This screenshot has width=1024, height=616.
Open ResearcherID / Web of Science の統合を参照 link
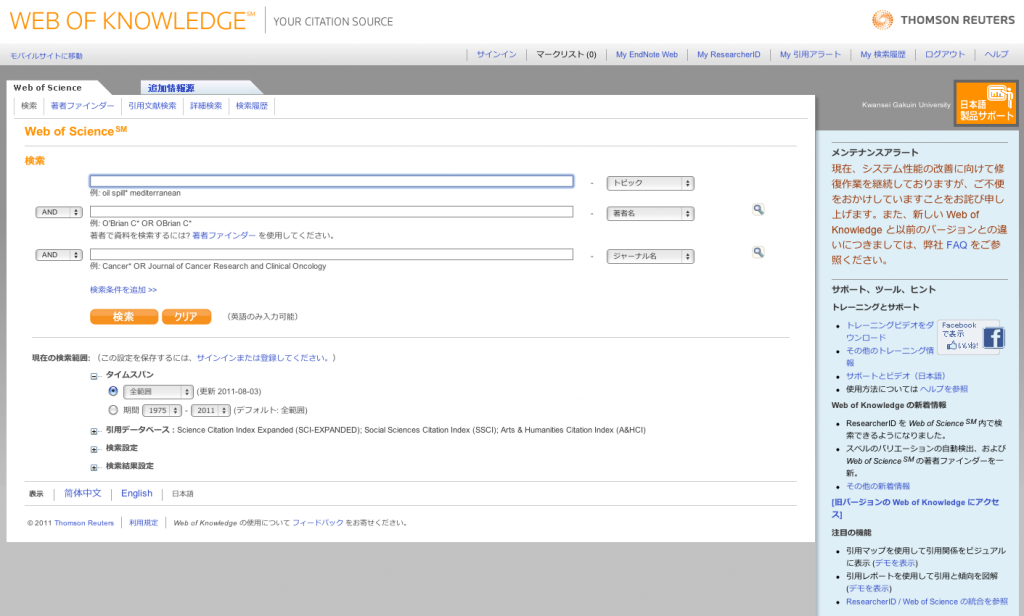pyautogui.click(x=927, y=602)
